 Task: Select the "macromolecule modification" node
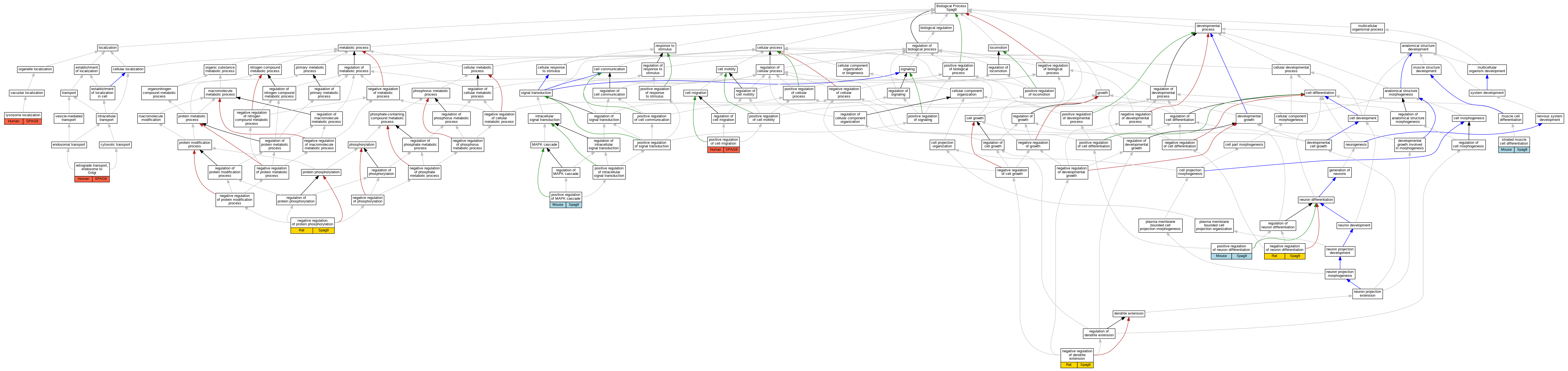[151, 118]
